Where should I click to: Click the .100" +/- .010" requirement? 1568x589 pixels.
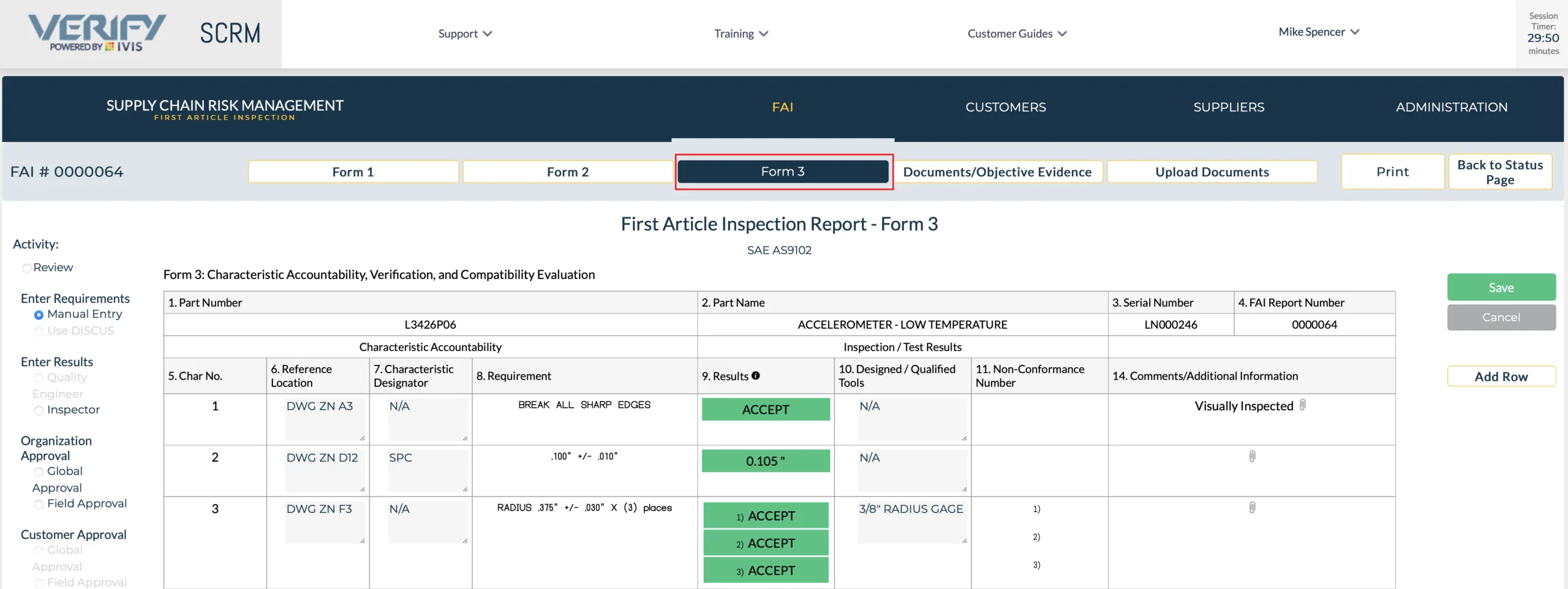tap(584, 456)
